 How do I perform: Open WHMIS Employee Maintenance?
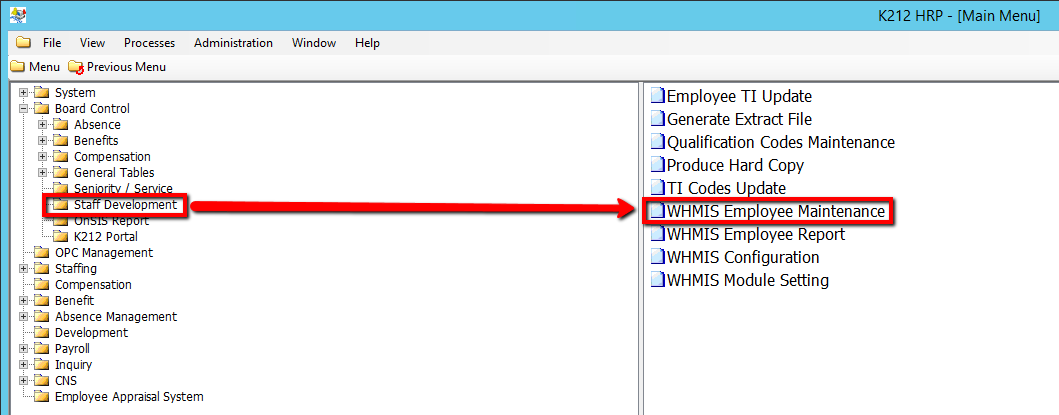(775, 212)
